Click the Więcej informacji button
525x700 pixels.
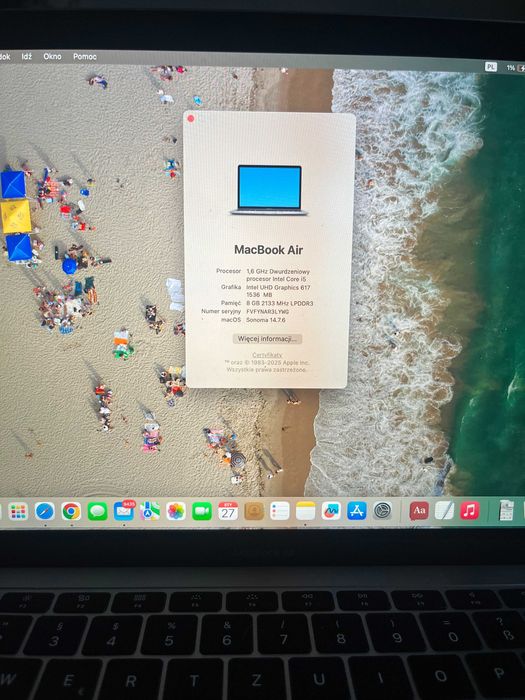pyautogui.click(x=267, y=339)
